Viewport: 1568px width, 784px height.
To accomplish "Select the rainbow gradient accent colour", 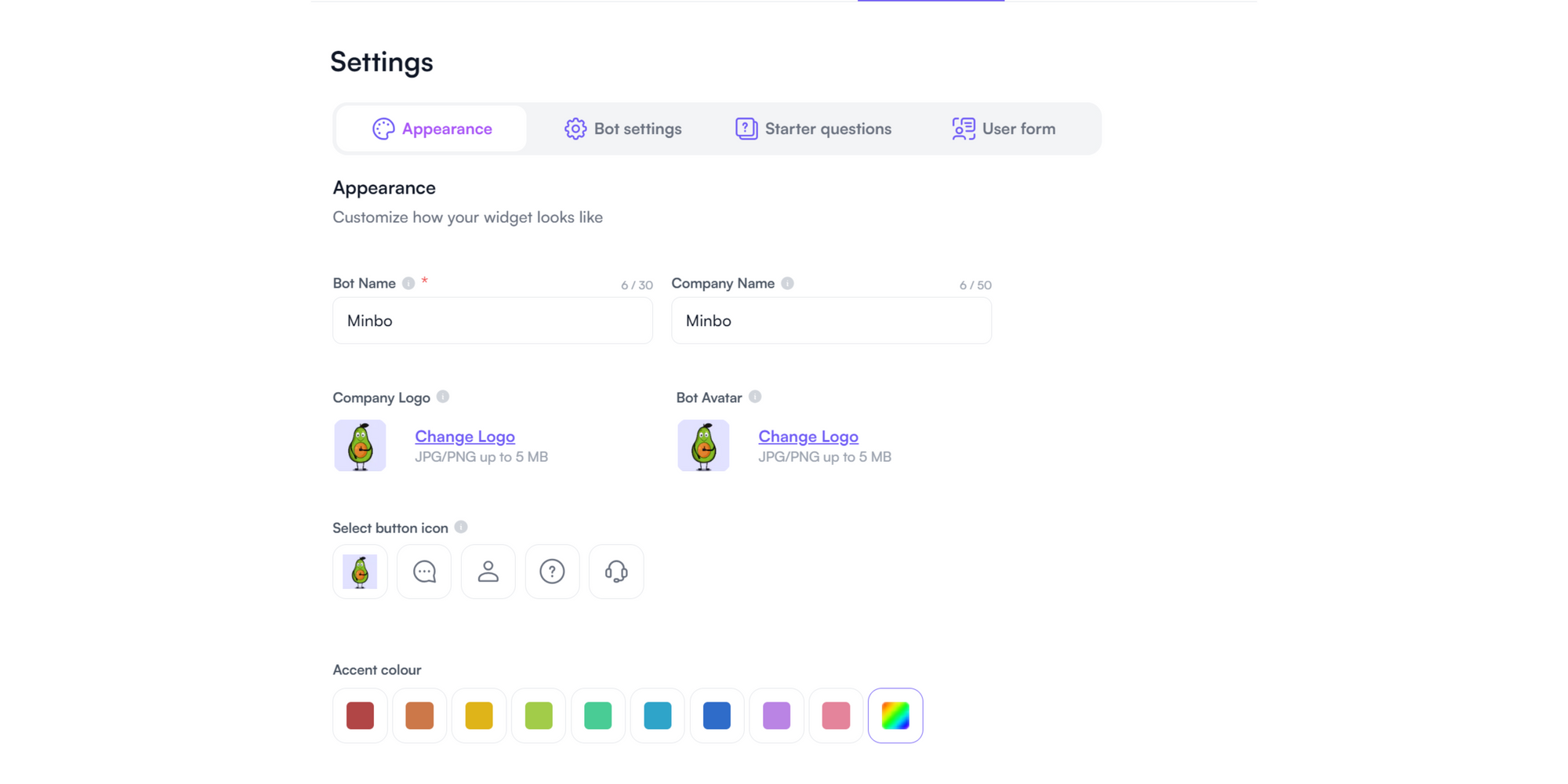I will [x=895, y=715].
